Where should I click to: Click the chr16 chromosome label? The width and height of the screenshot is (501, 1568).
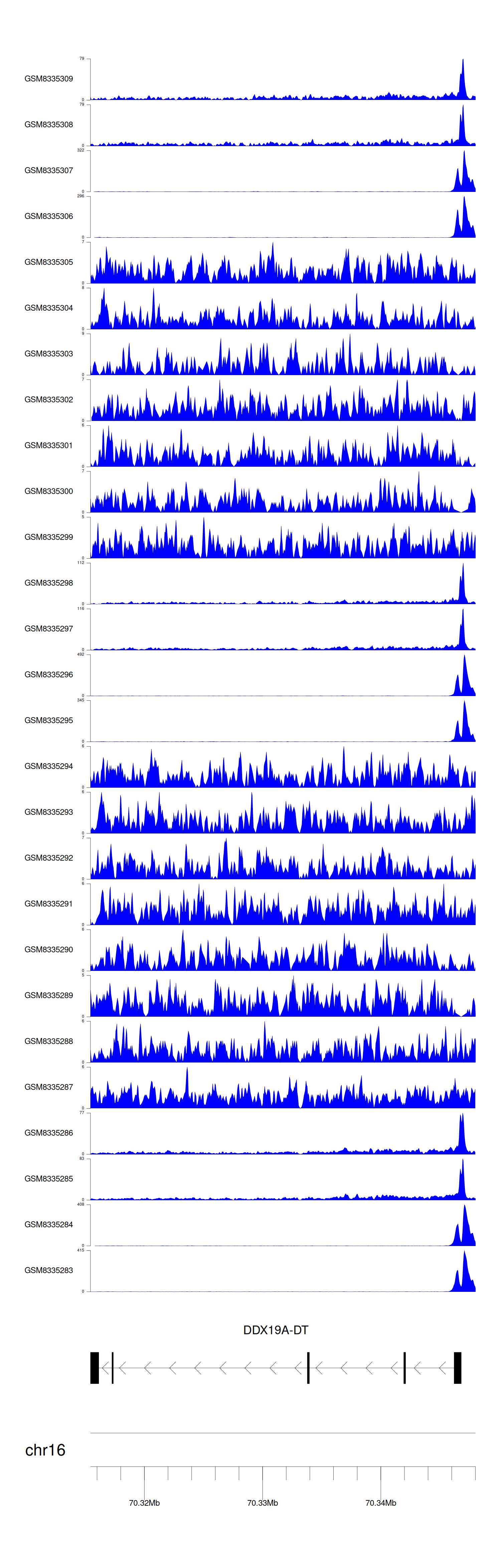click(x=45, y=1450)
